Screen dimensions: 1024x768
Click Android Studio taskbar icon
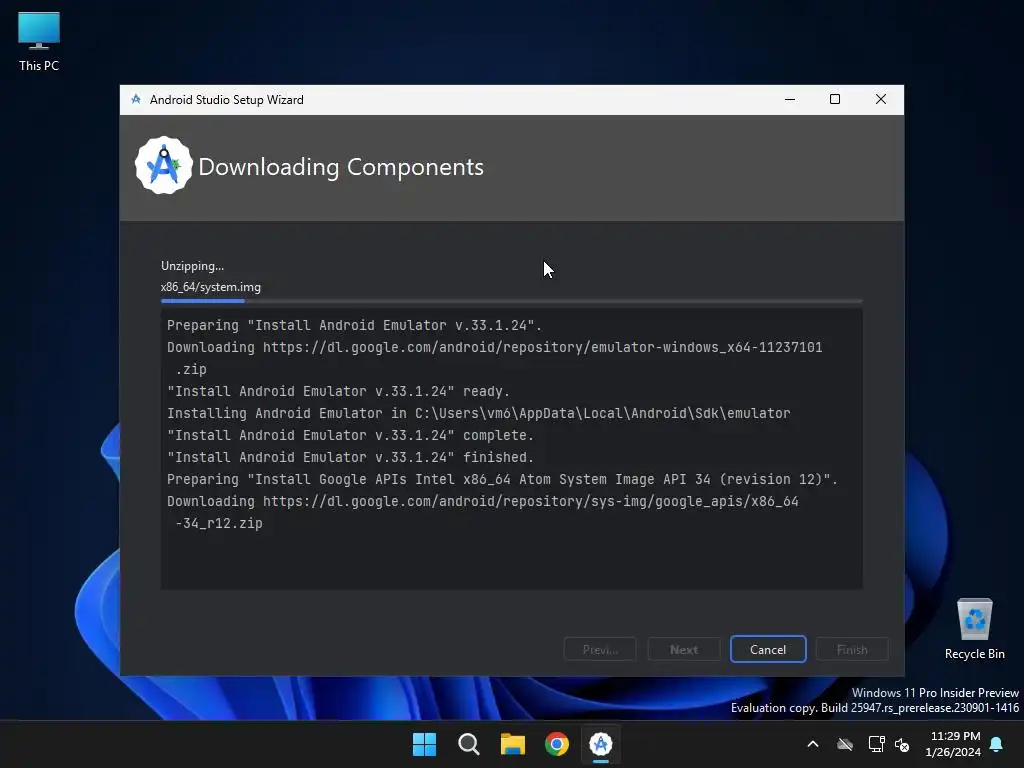tap(601, 744)
